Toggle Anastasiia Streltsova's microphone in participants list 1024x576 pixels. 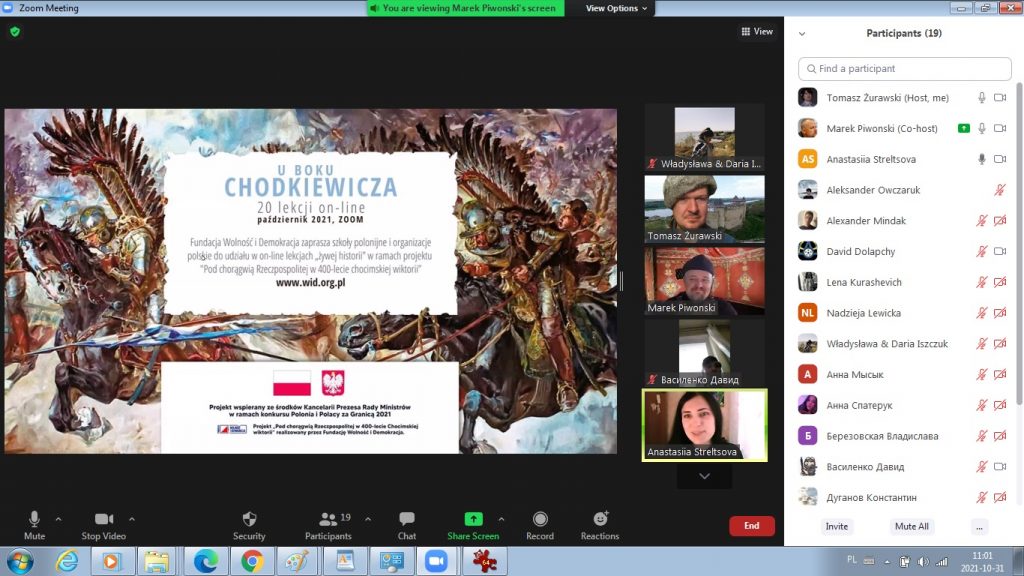tap(982, 159)
